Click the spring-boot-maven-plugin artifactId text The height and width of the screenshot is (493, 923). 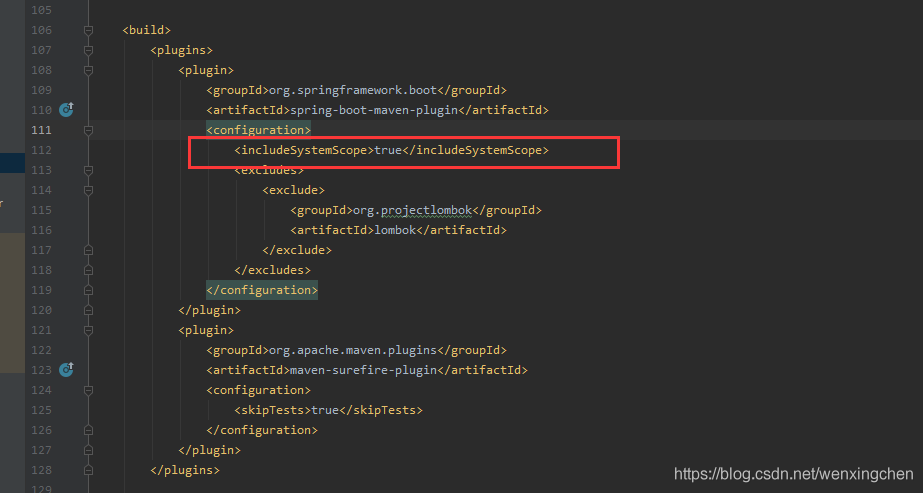(374, 110)
